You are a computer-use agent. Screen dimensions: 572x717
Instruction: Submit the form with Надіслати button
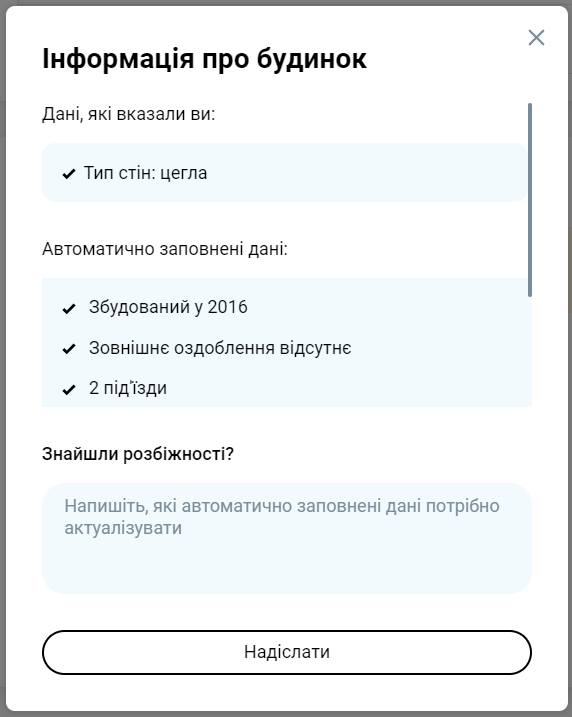pyautogui.click(x=287, y=652)
